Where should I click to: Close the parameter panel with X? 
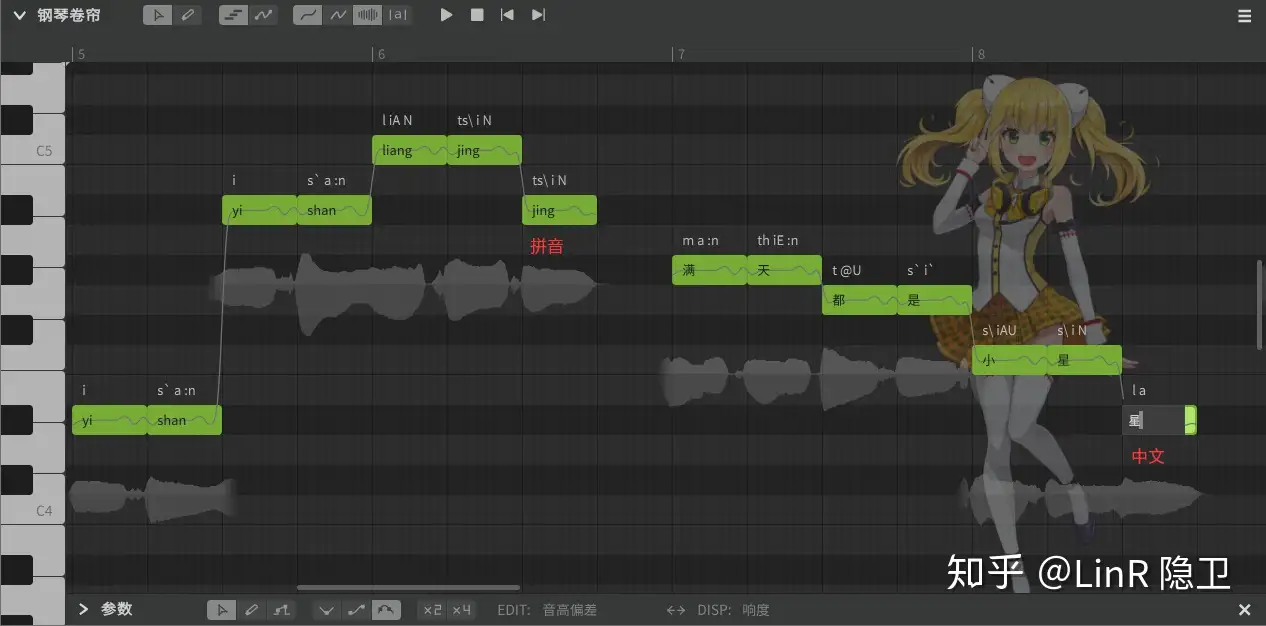click(x=1245, y=609)
